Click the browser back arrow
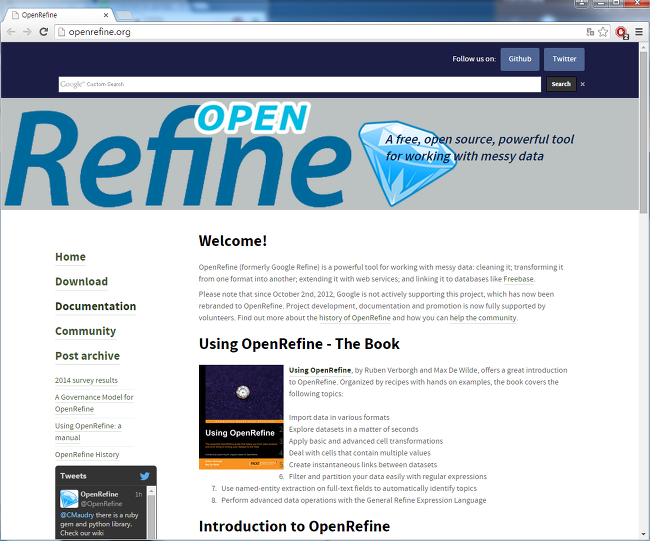The image size is (650, 541). click(11, 32)
